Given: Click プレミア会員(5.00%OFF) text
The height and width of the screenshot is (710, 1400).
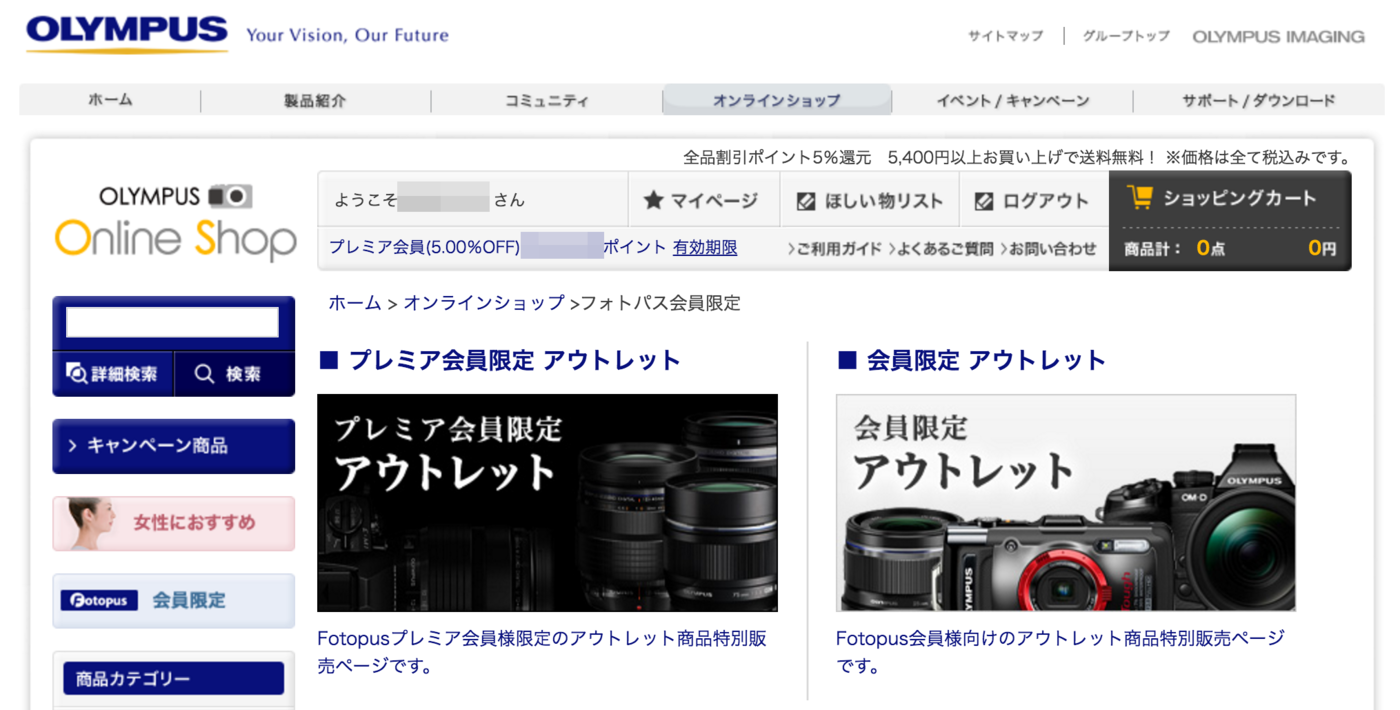Looking at the screenshot, I should click(x=425, y=248).
